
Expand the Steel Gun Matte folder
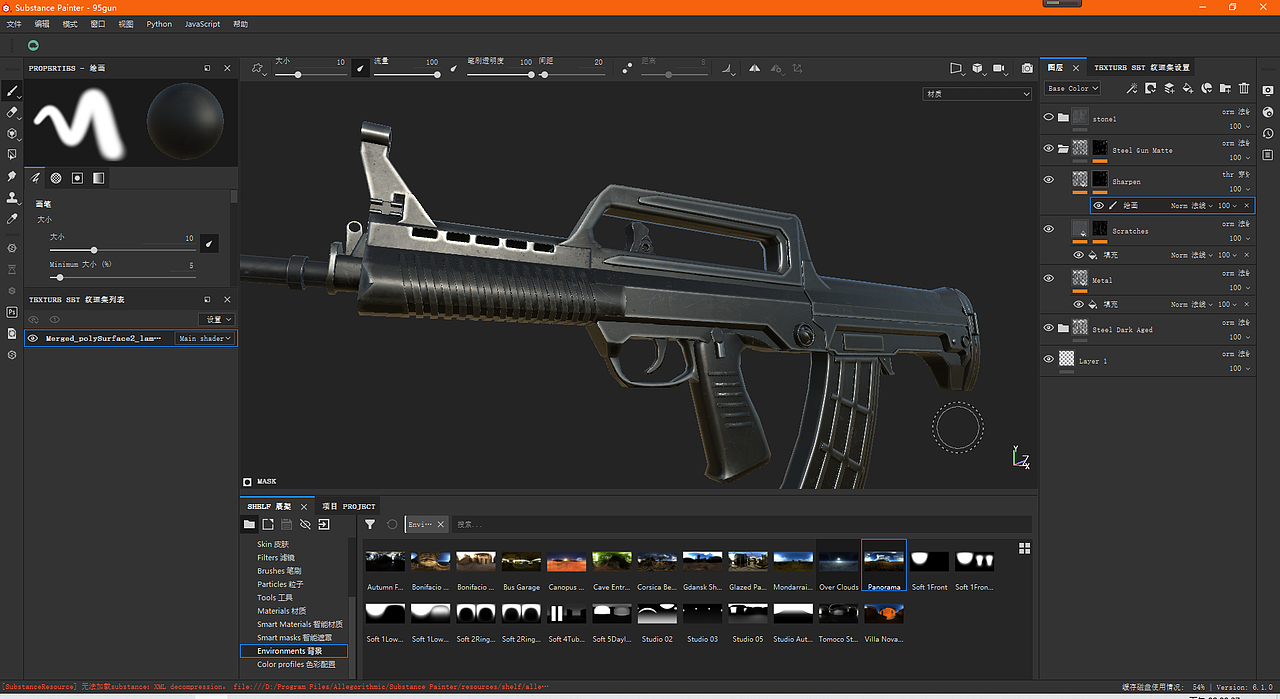click(1063, 149)
